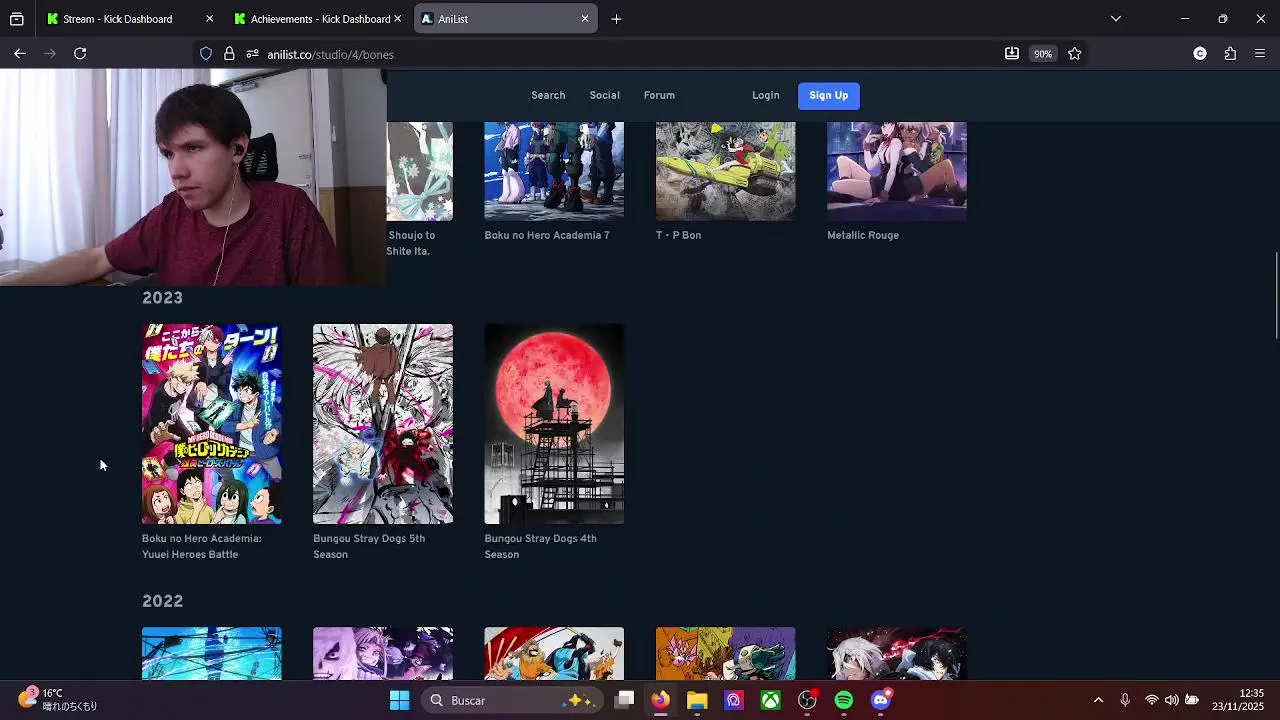Click the Firefox View icon left of tabs
Screen dimensions: 1280x720
click(x=17, y=19)
